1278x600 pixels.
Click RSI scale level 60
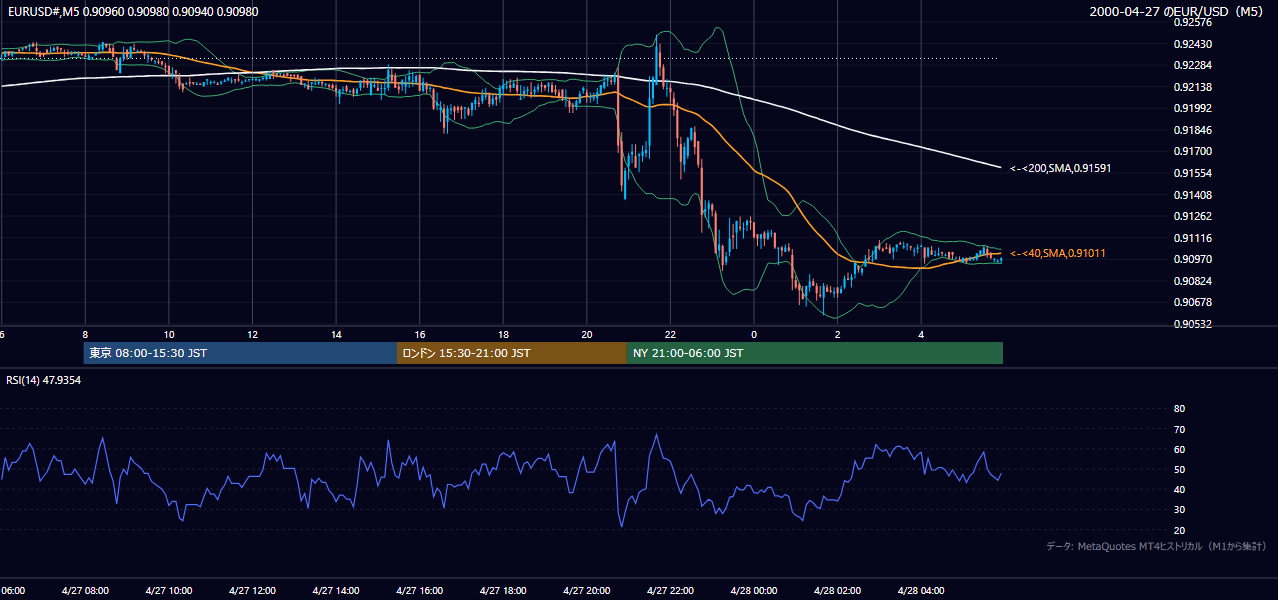pos(1179,449)
